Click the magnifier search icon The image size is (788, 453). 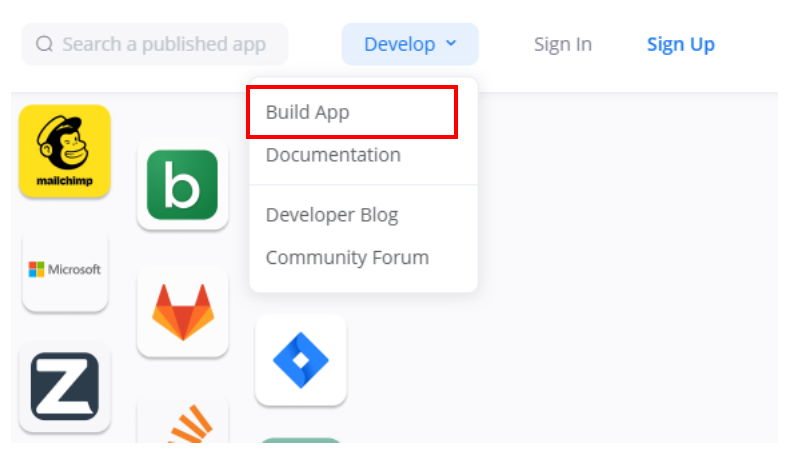[x=44, y=44]
